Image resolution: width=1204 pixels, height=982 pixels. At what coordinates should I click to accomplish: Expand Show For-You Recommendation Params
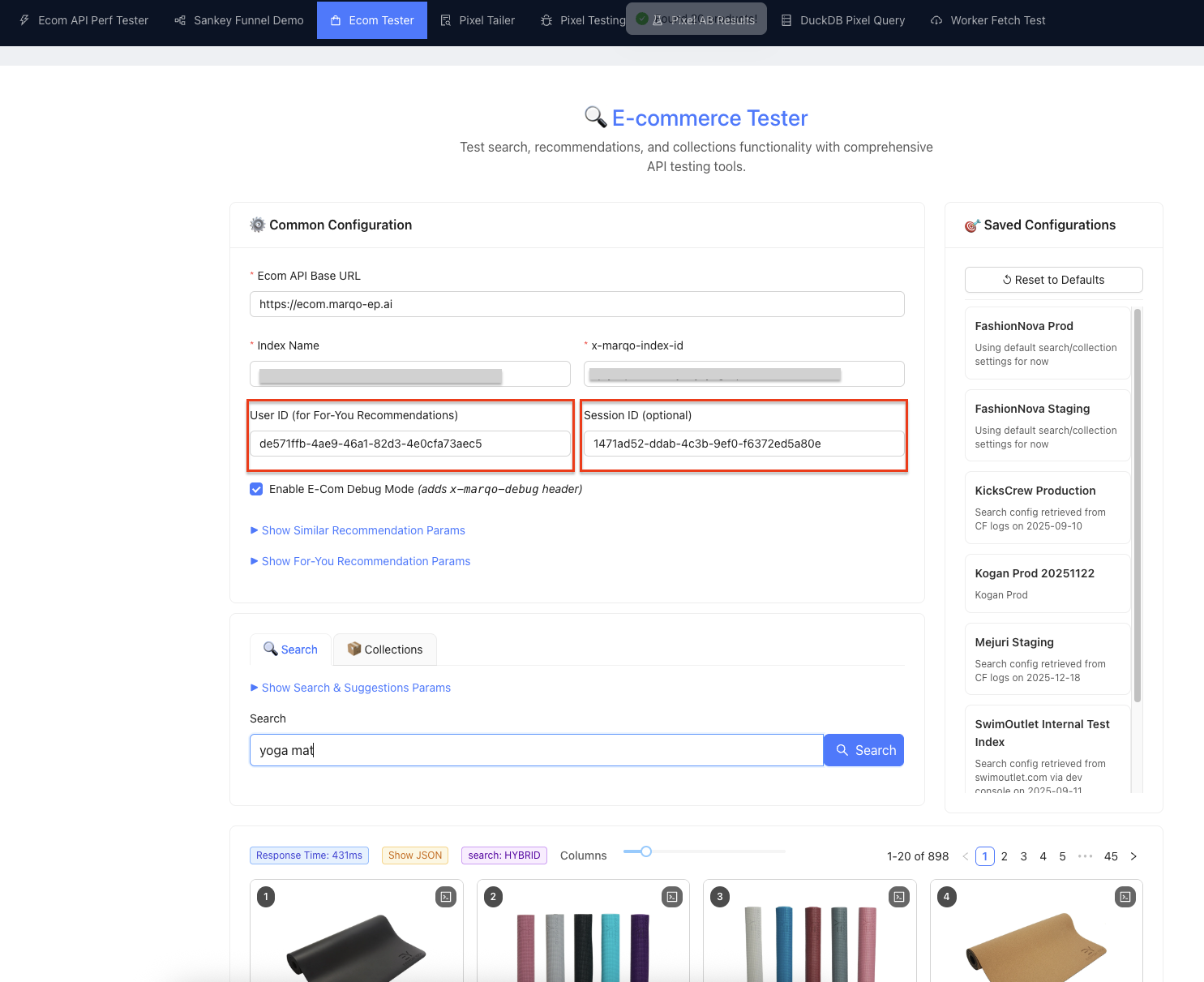[365, 561]
